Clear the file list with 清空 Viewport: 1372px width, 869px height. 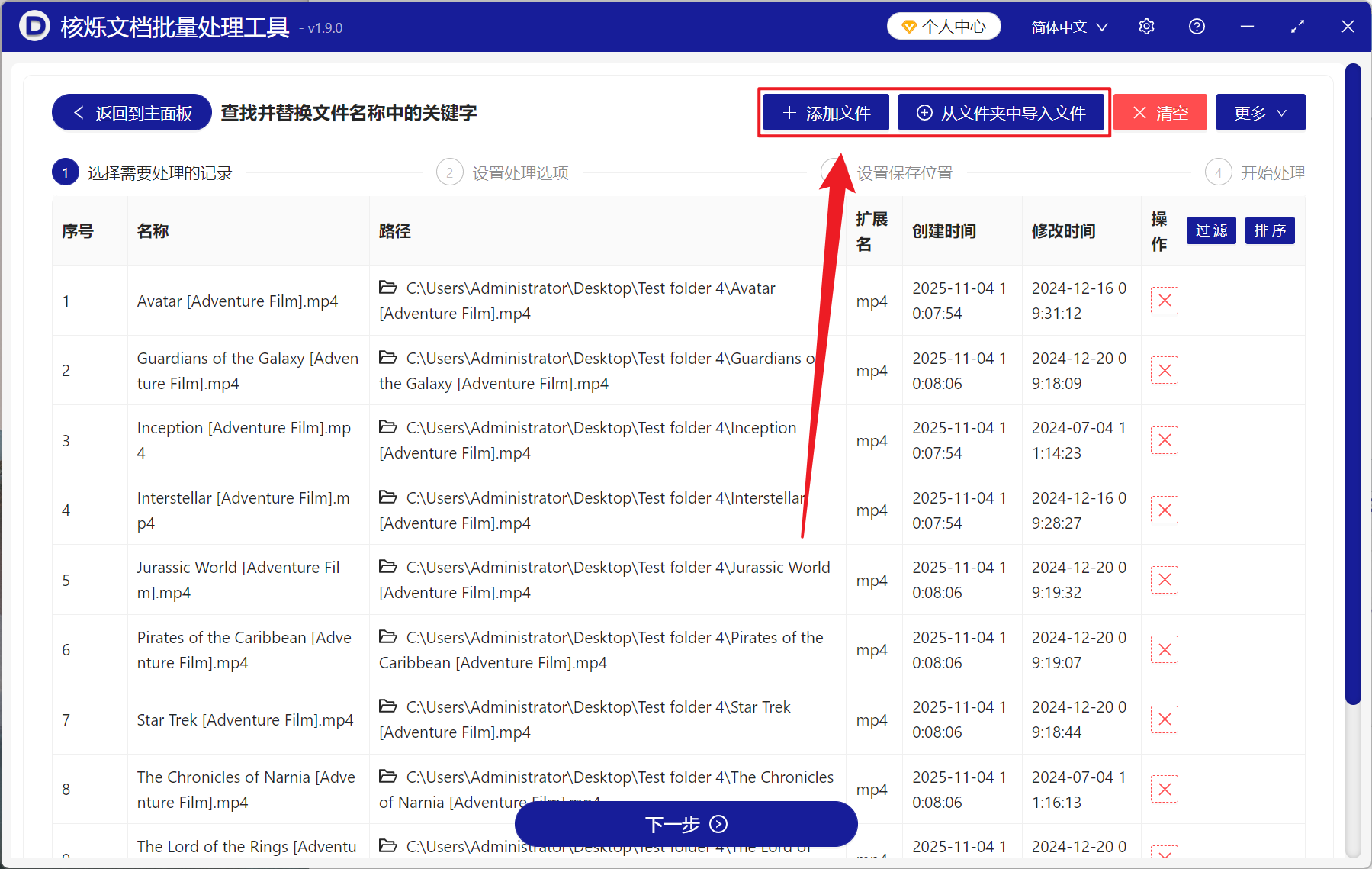point(1159,112)
